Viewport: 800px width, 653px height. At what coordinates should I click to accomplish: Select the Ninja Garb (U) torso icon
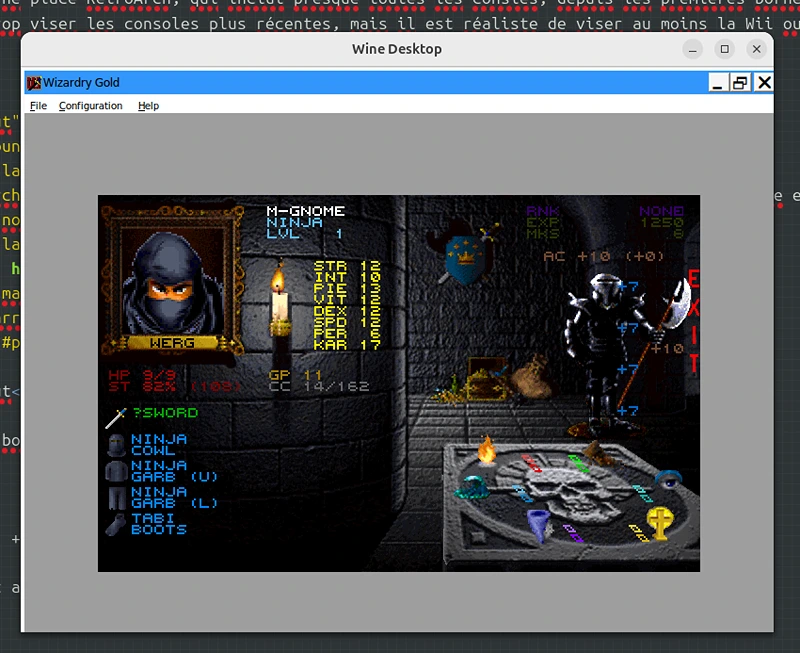pyautogui.click(x=116, y=471)
